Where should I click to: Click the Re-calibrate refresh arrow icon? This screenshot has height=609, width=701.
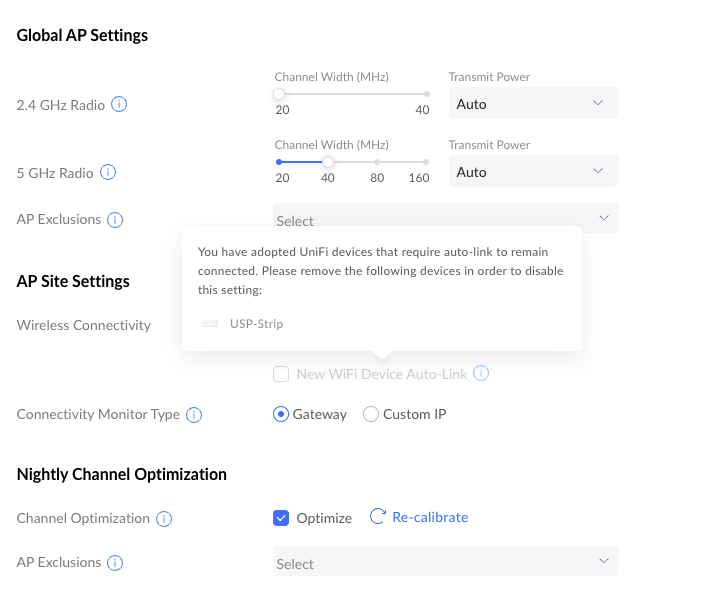378,516
